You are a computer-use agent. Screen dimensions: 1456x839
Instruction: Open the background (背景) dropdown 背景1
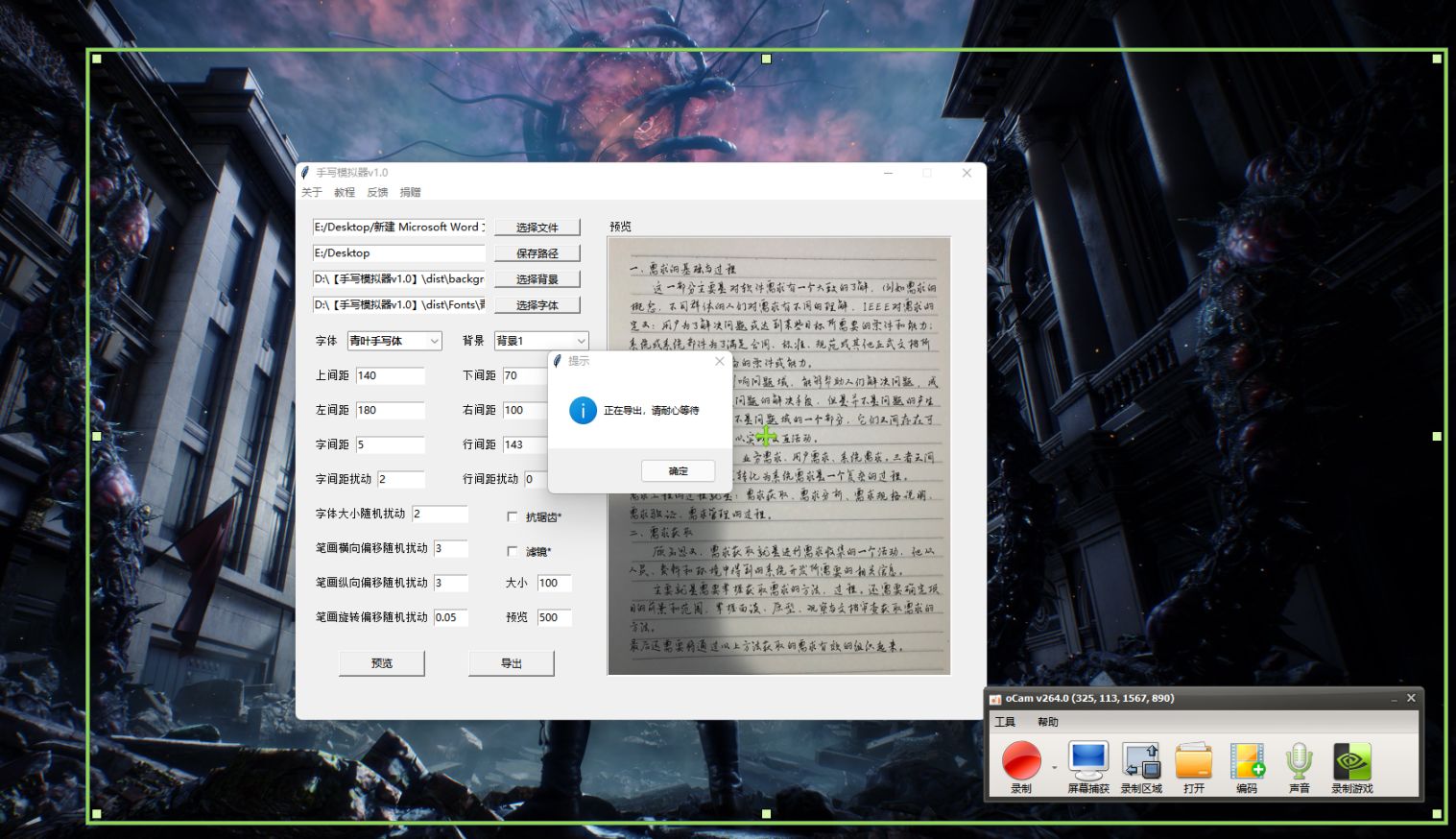(x=540, y=341)
